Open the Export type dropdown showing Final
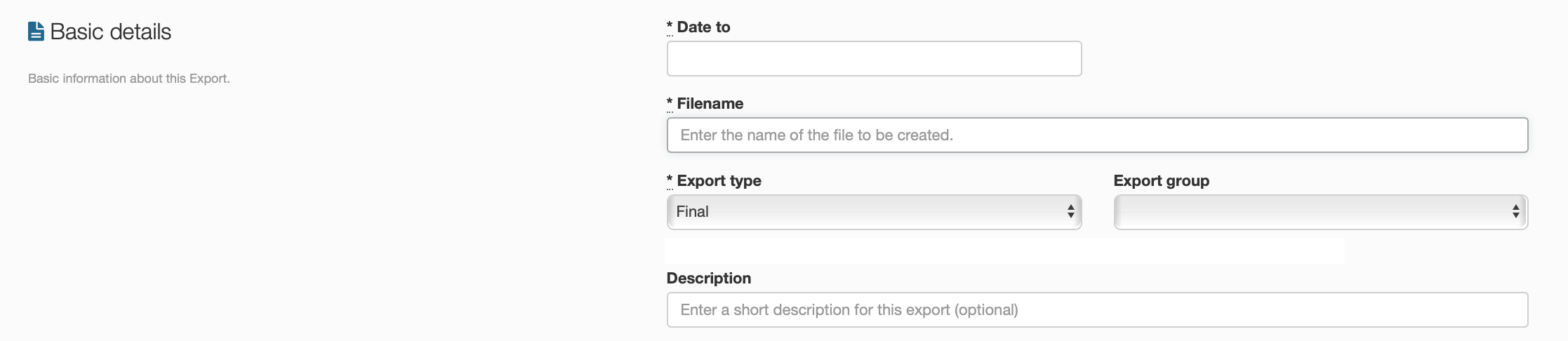1568x341 pixels. coord(874,212)
